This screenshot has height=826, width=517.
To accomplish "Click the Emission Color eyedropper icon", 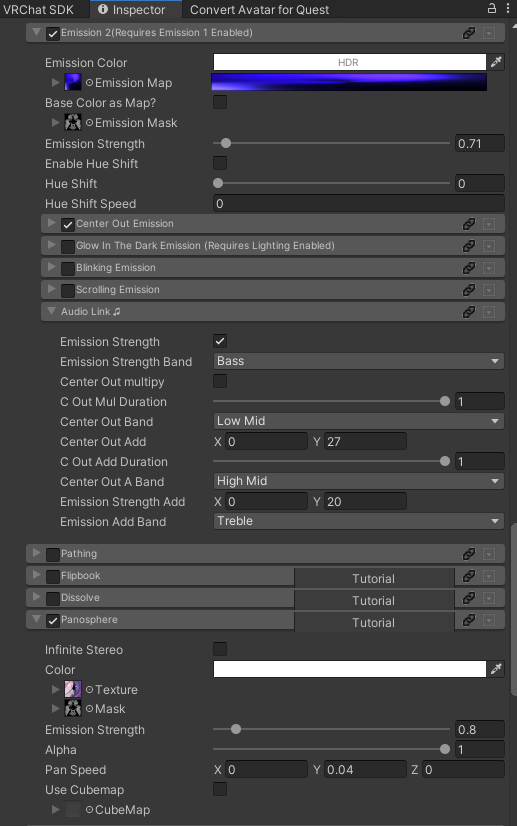I will (x=496, y=62).
